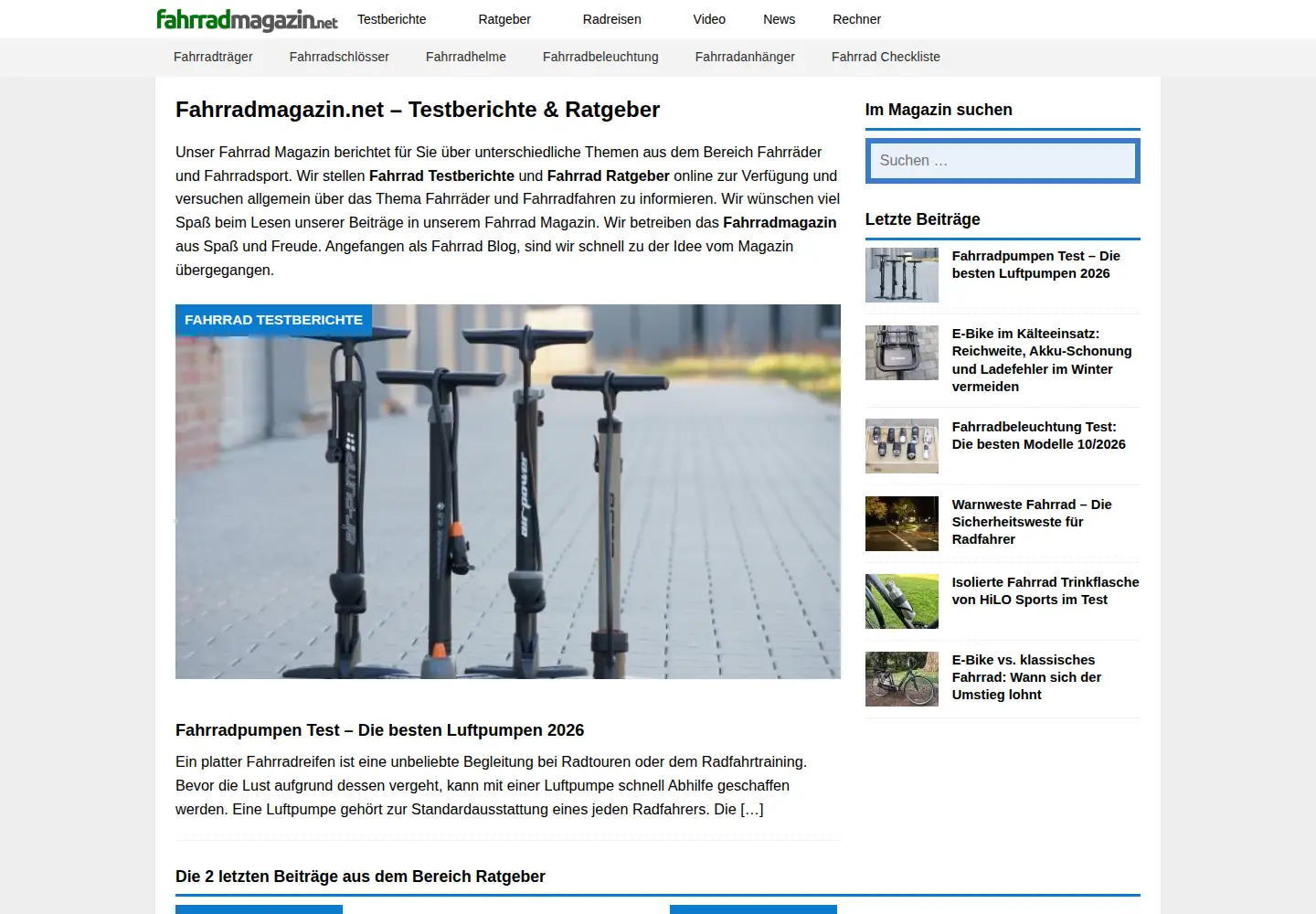Open the main article heading Fahrradpumpen Test

pyautogui.click(x=379, y=730)
